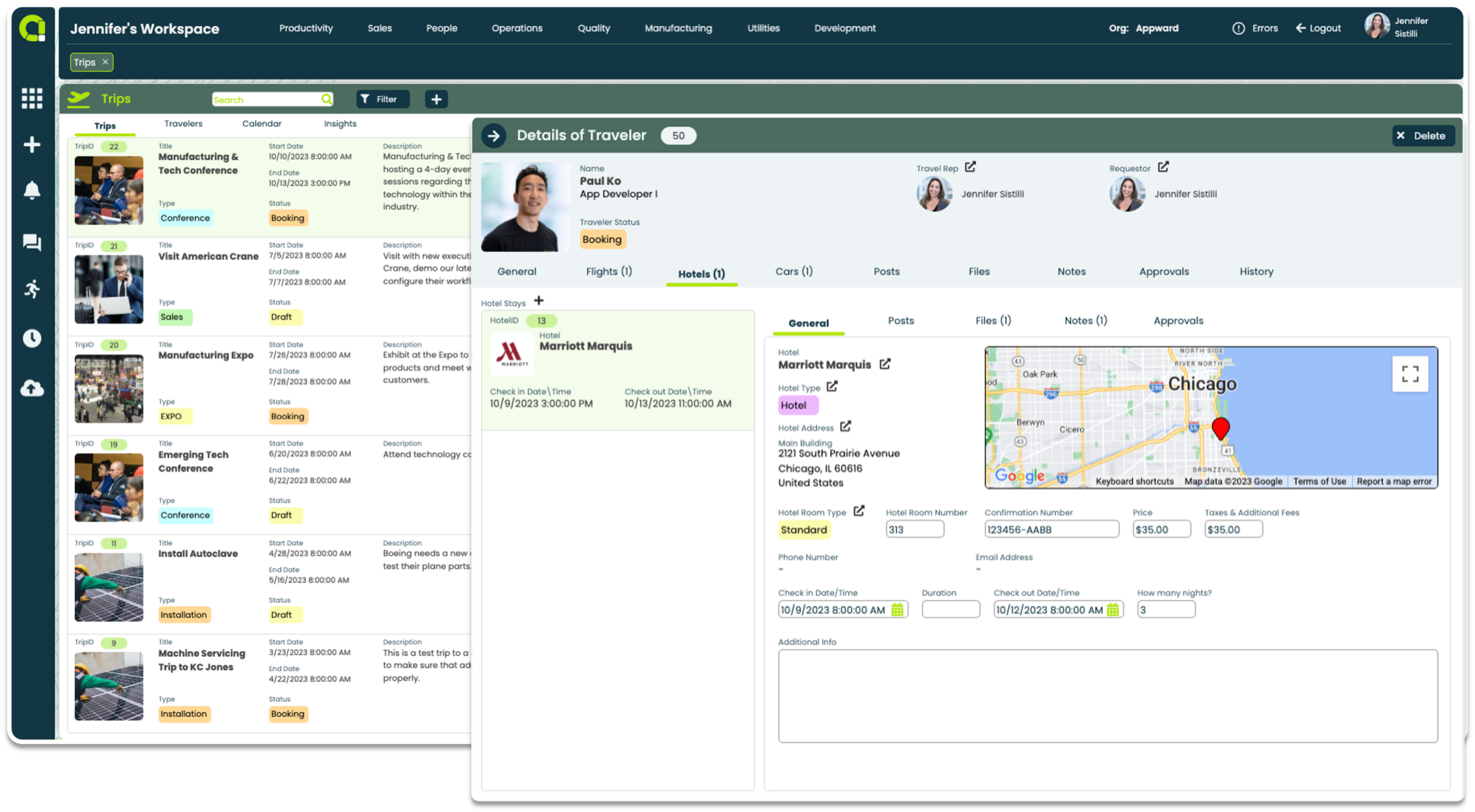This screenshot has height=812, width=1475.
Task: Click the Appward logo icon
Action: pyautogui.click(x=32, y=28)
